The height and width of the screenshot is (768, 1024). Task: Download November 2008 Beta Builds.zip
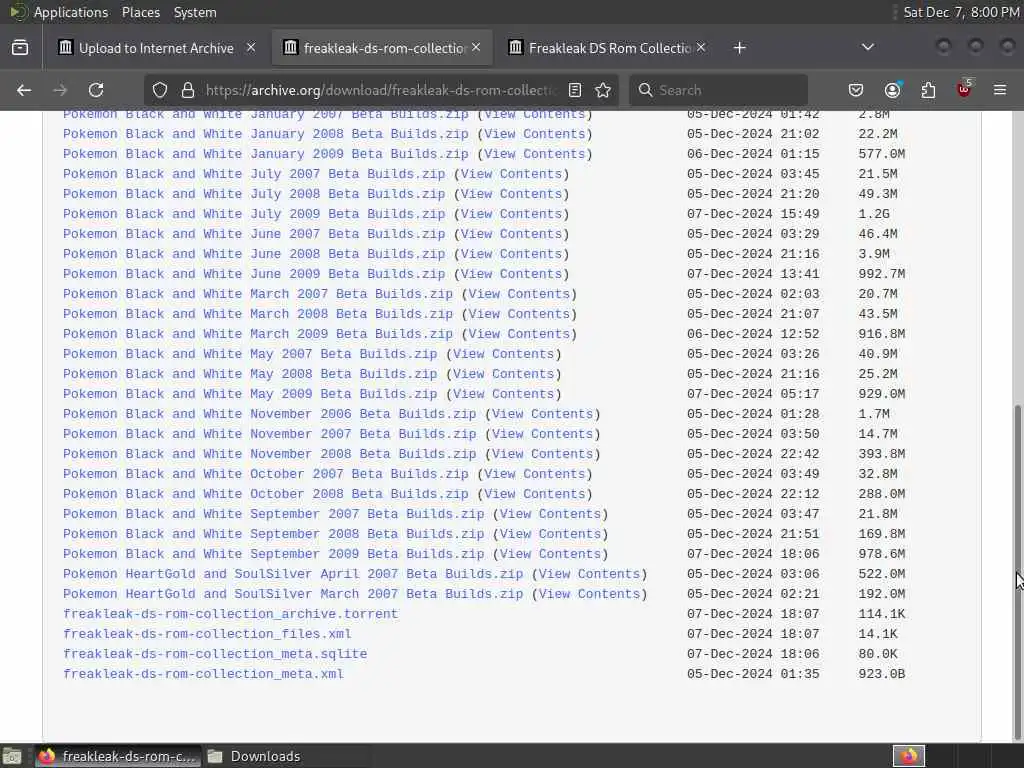click(x=270, y=454)
